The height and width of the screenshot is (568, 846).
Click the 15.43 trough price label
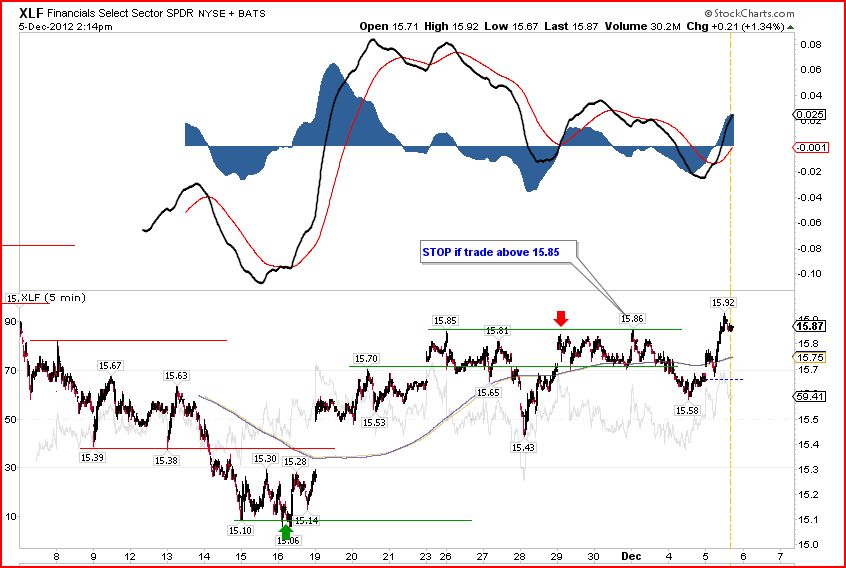523,448
